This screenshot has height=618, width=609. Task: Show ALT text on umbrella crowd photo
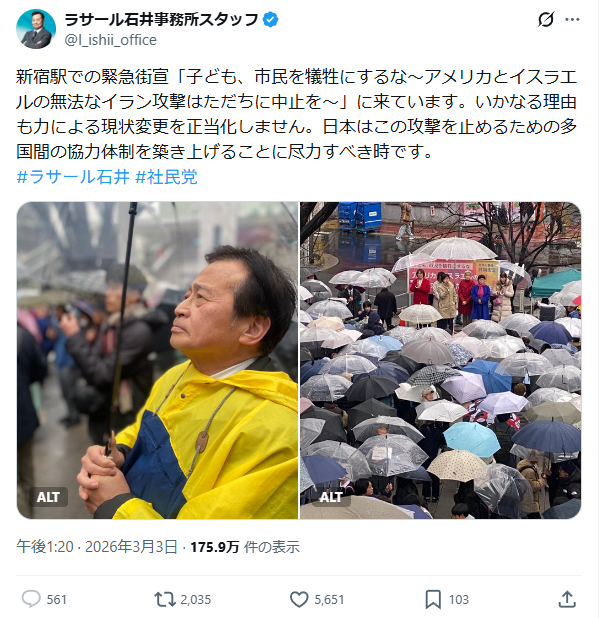(331, 497)
